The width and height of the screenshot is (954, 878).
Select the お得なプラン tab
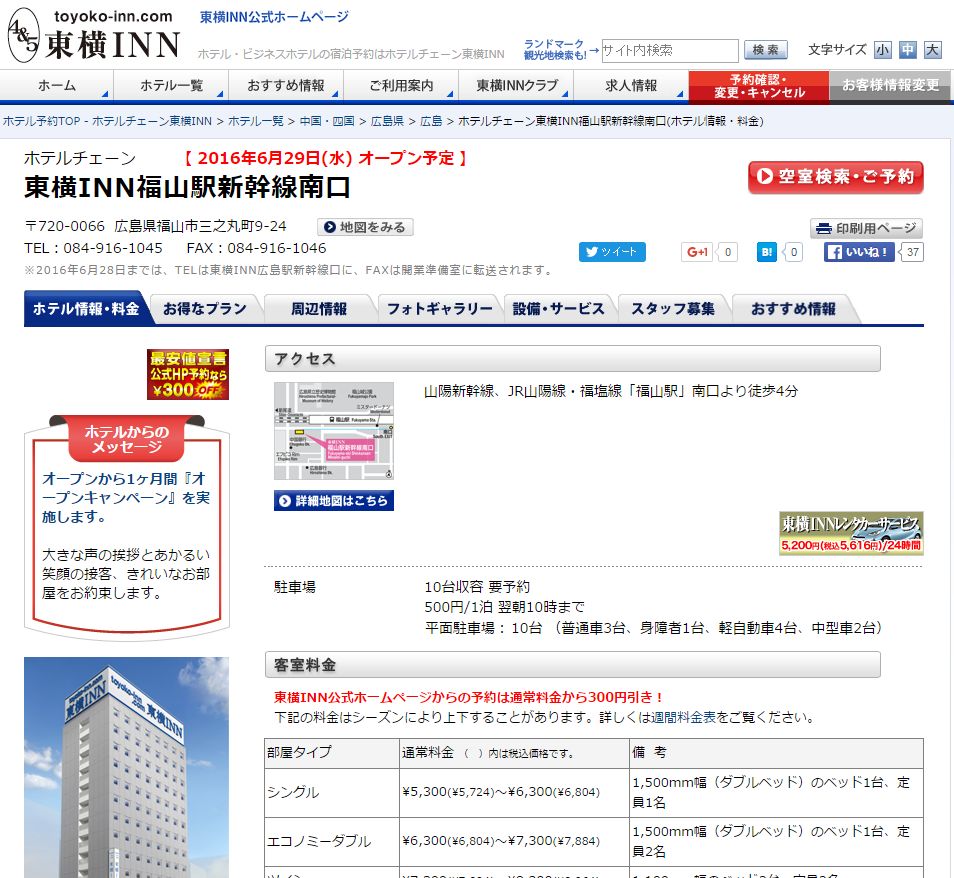(205, 308)
